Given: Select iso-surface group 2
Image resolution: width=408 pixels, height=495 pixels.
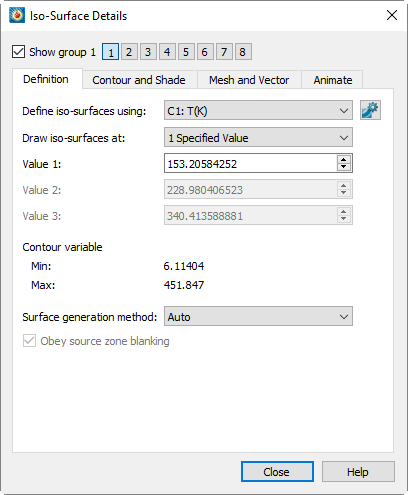Looking at the screenshot, I should [x=129, y=52].
